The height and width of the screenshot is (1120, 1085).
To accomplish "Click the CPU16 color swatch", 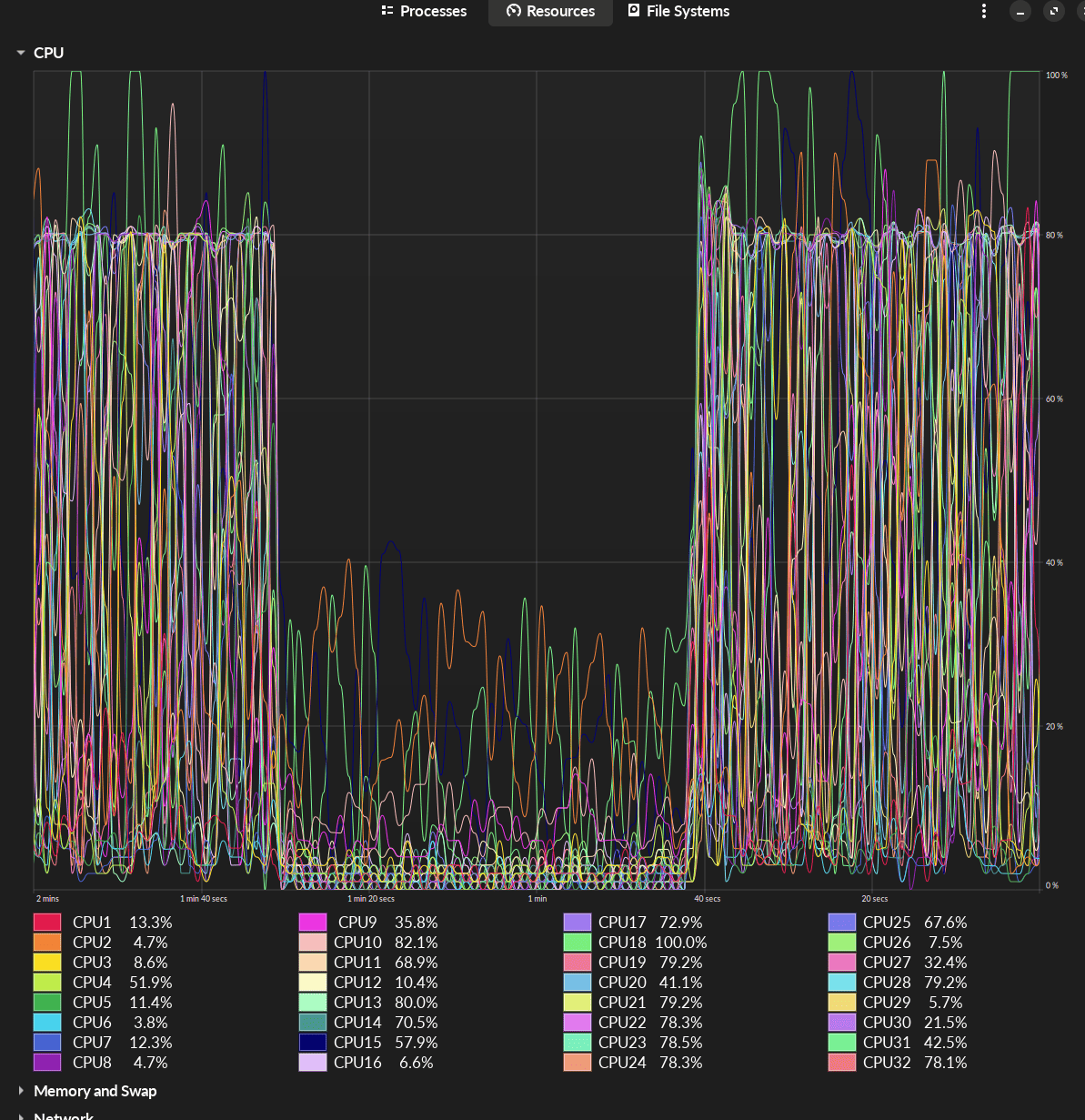I will coord(313,1063).
